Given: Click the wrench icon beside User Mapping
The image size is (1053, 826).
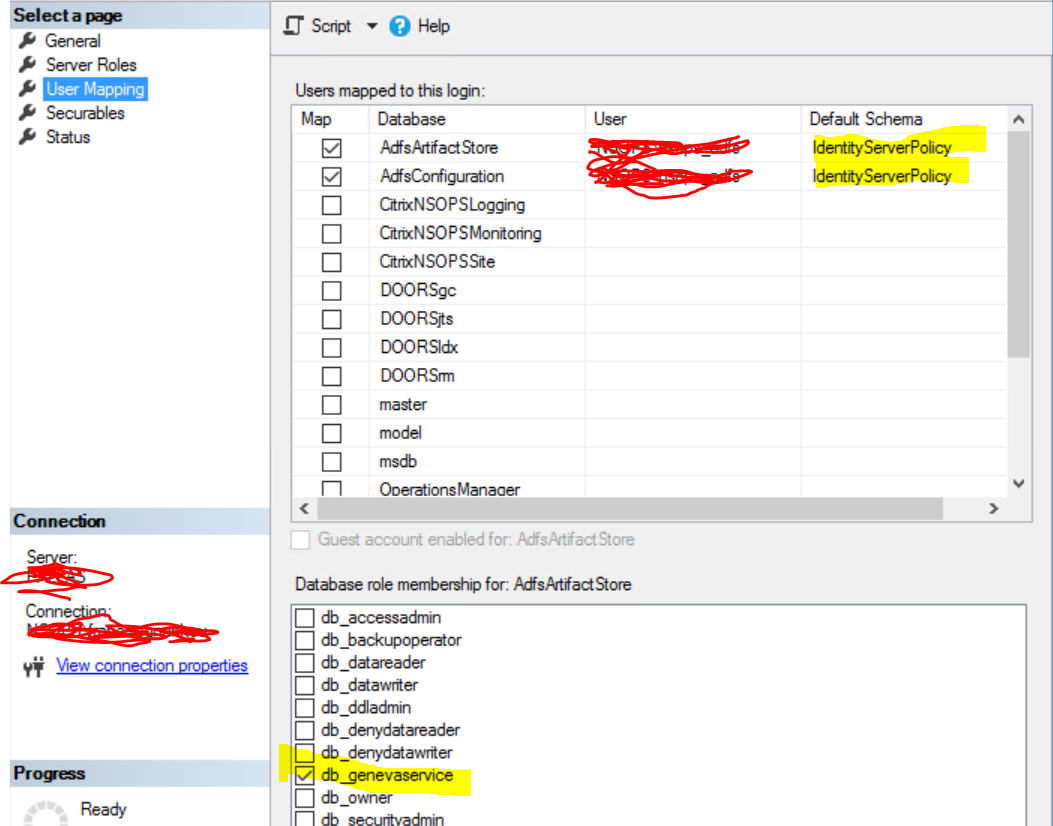Looking at the screenshot, I should pyautogui.click(x=28, y=89).
